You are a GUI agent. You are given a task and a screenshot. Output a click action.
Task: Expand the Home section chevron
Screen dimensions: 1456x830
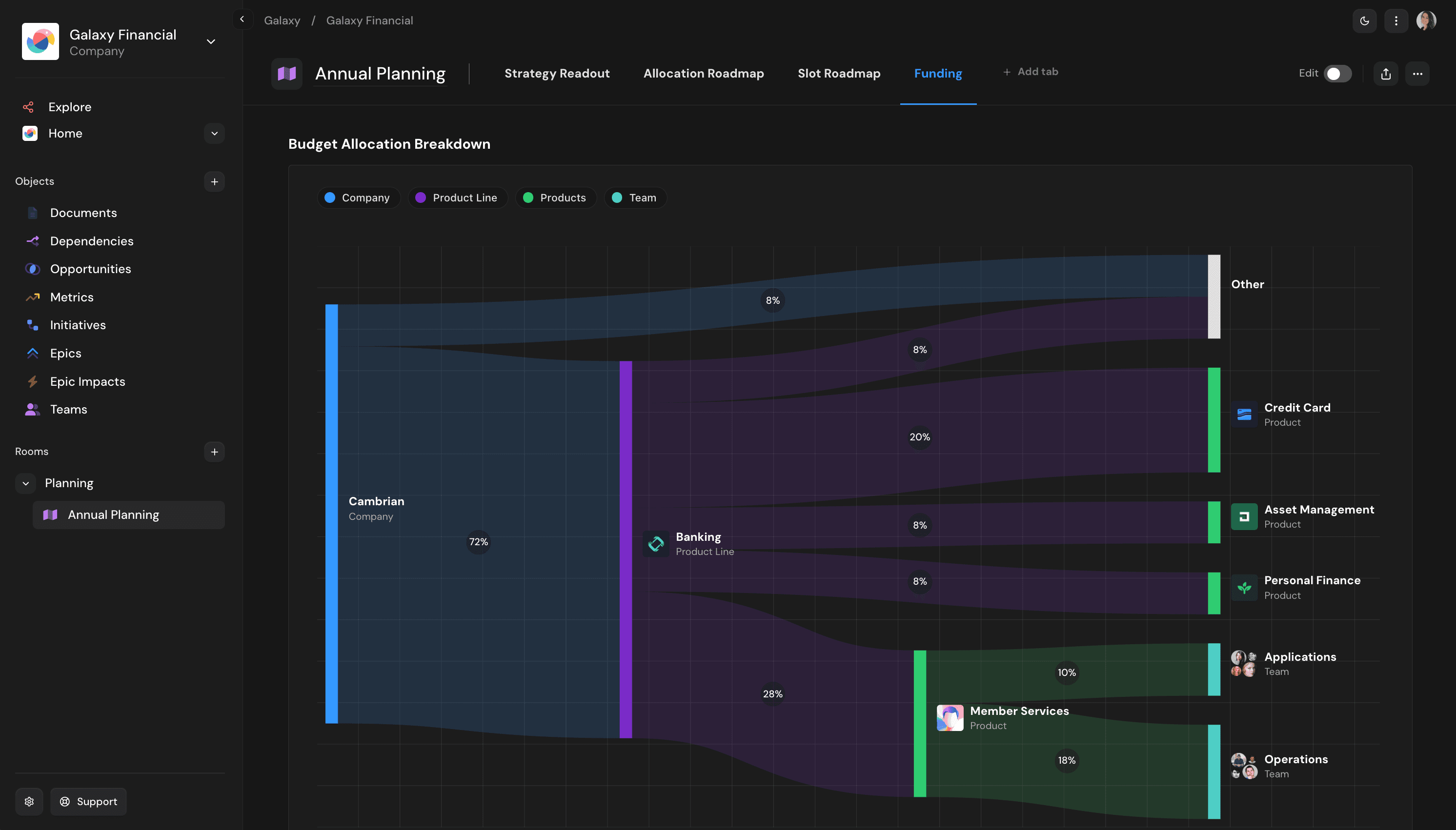[213, 134]
